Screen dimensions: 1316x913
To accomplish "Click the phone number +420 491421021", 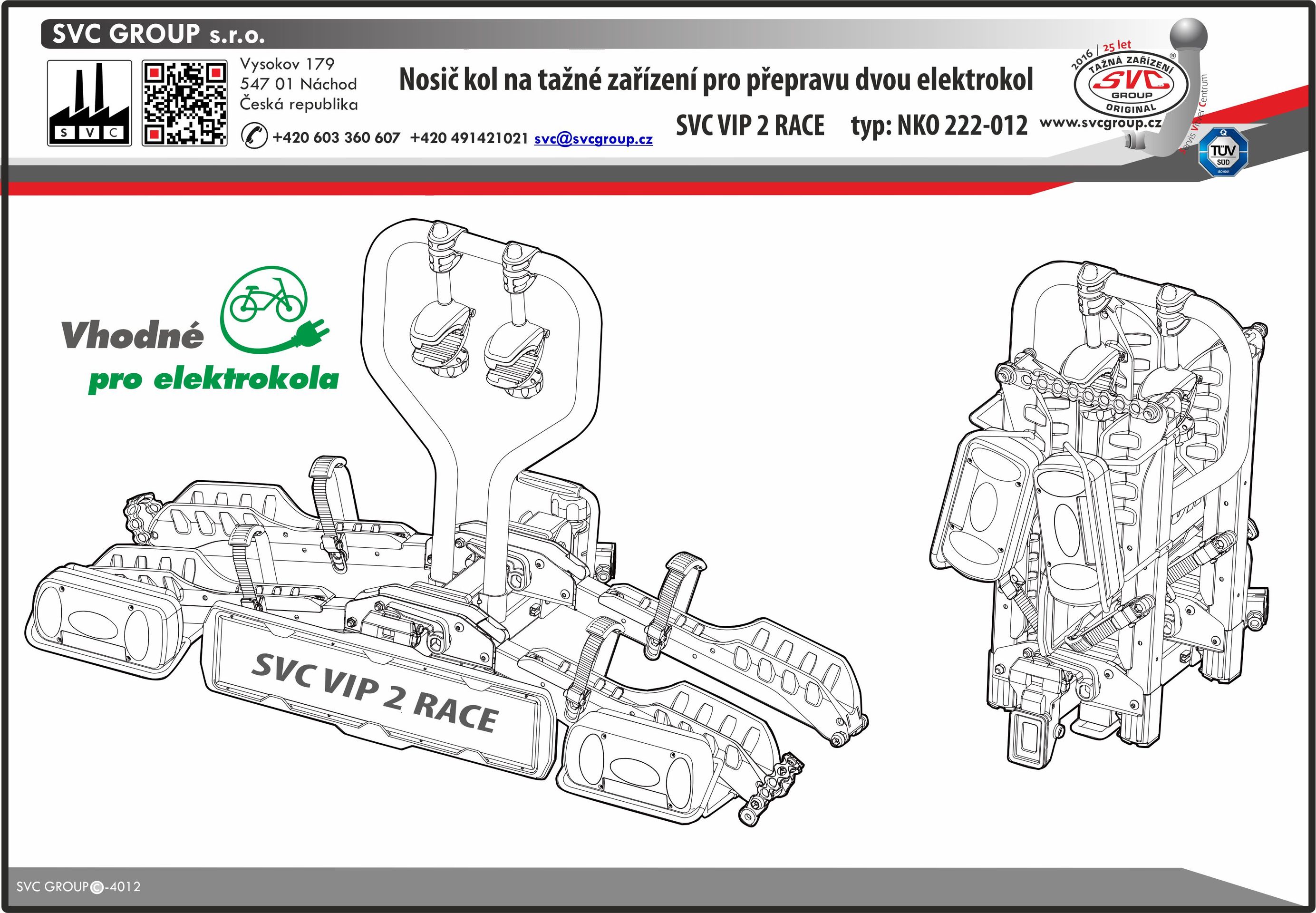I will tap(469, 138).
